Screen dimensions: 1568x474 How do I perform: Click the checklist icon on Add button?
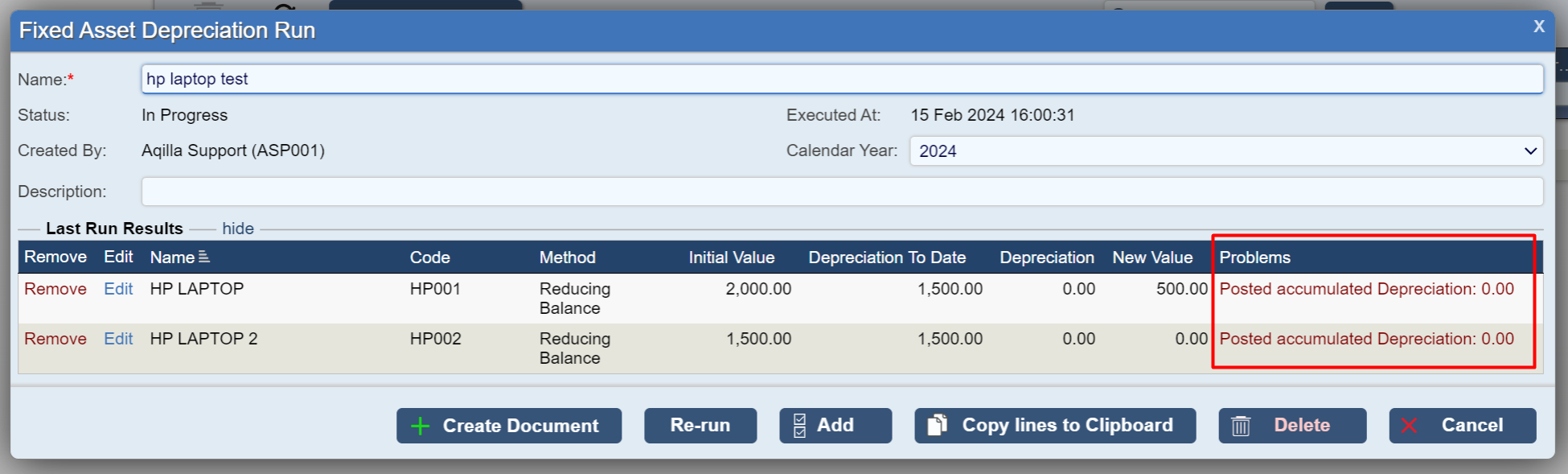tap(799, 426)
